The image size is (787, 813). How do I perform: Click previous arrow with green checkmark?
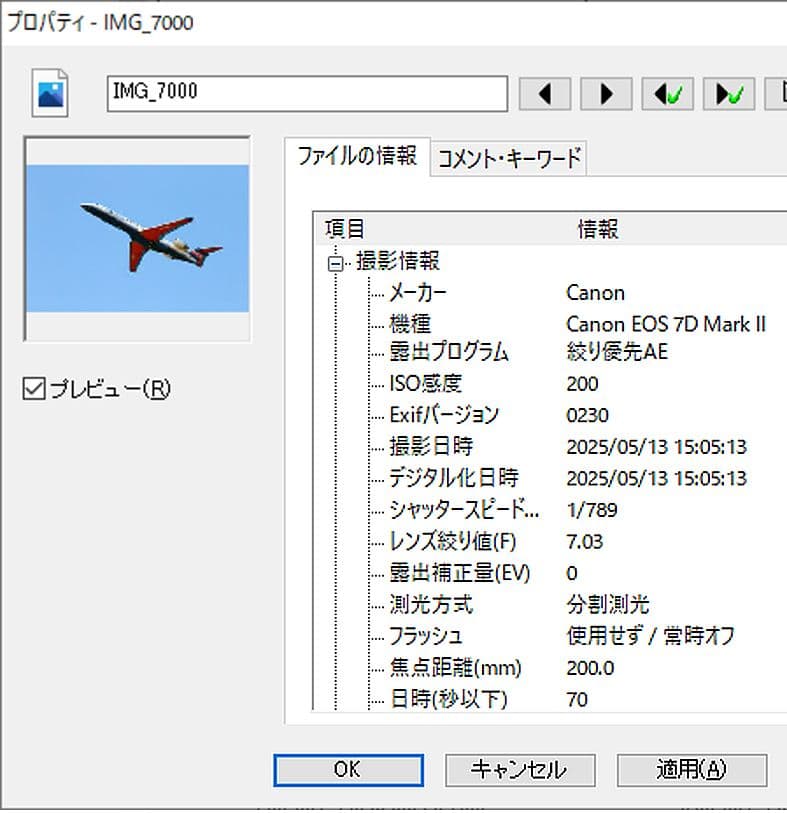click(x=667, y=94)
